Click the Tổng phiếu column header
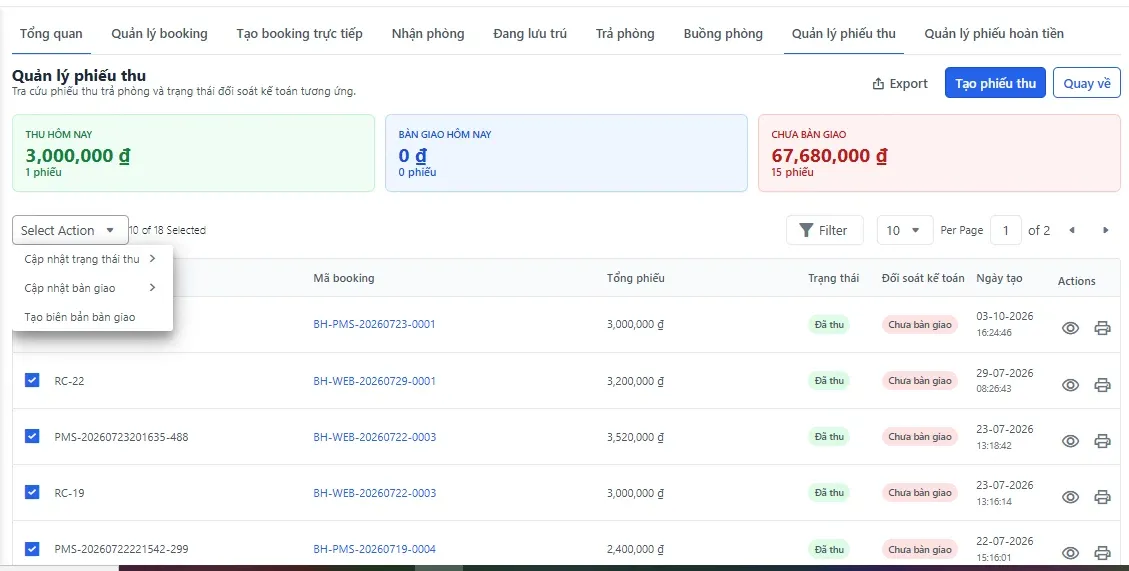Image resolution: width=1129 pixels, height=571 pixels. [636, 278]
